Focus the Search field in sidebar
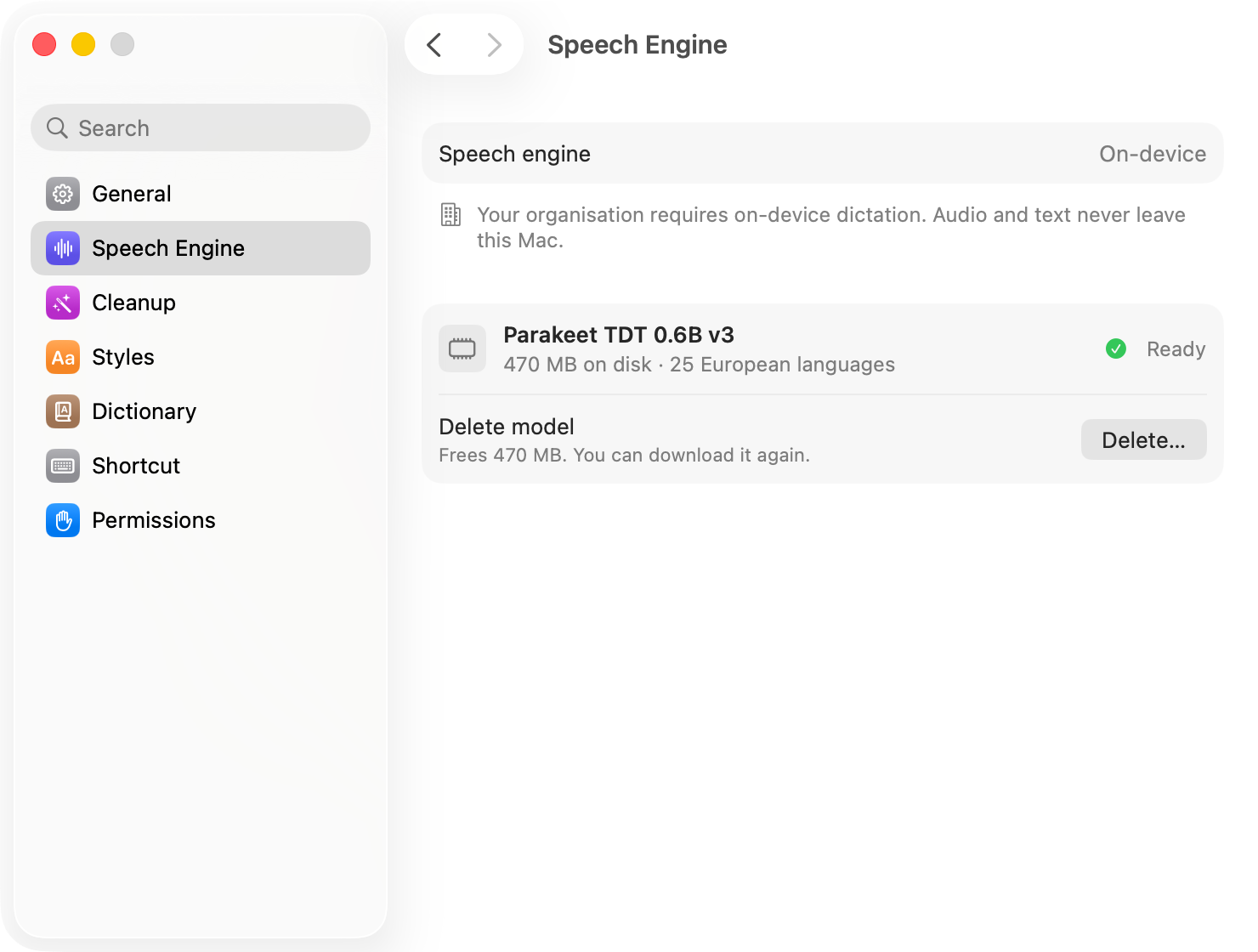 201,127
